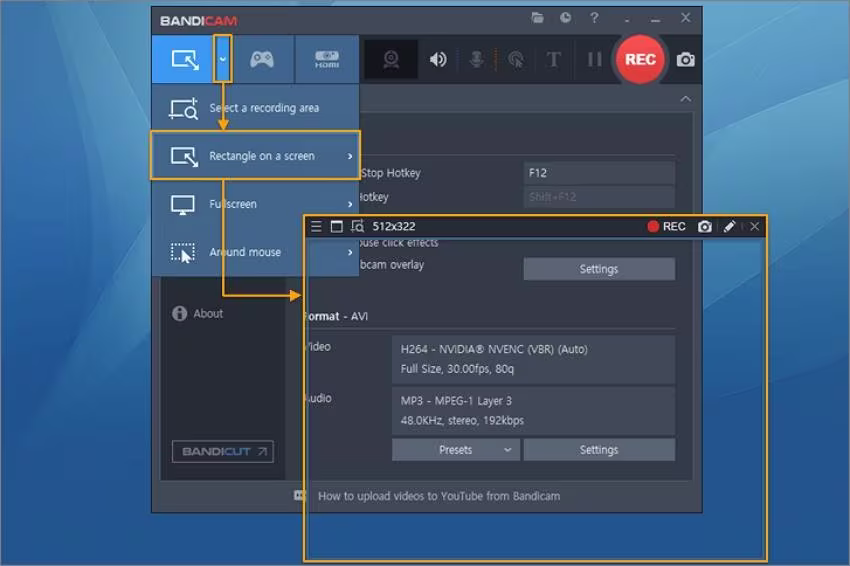Open hamburger menu on rectangle window
This screenshot has height=566, width=850.
click(x=316, y=227)
